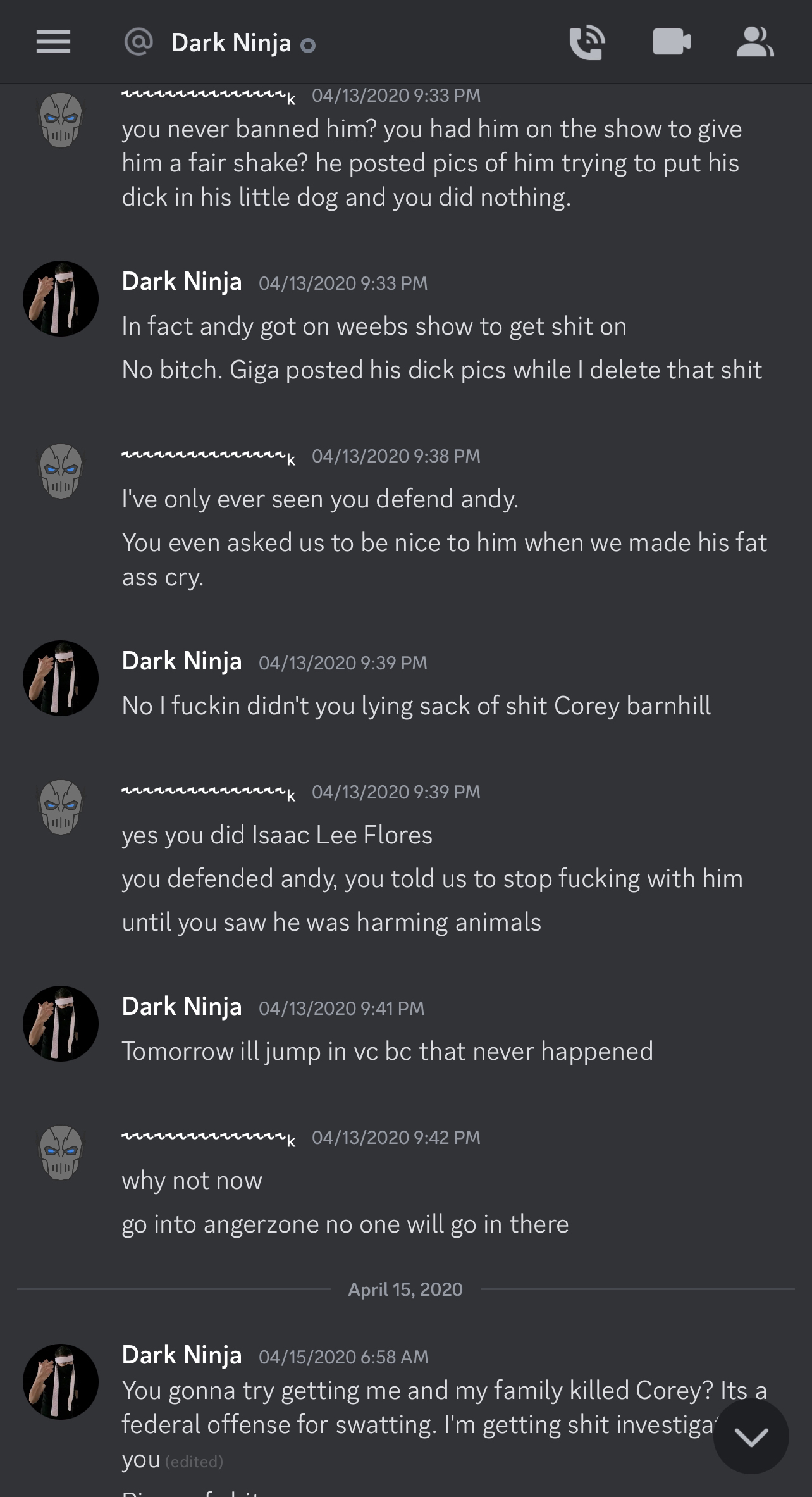Select the message 'why not now'
The width and height of the screenshot is (812, 1497).
192,1181
